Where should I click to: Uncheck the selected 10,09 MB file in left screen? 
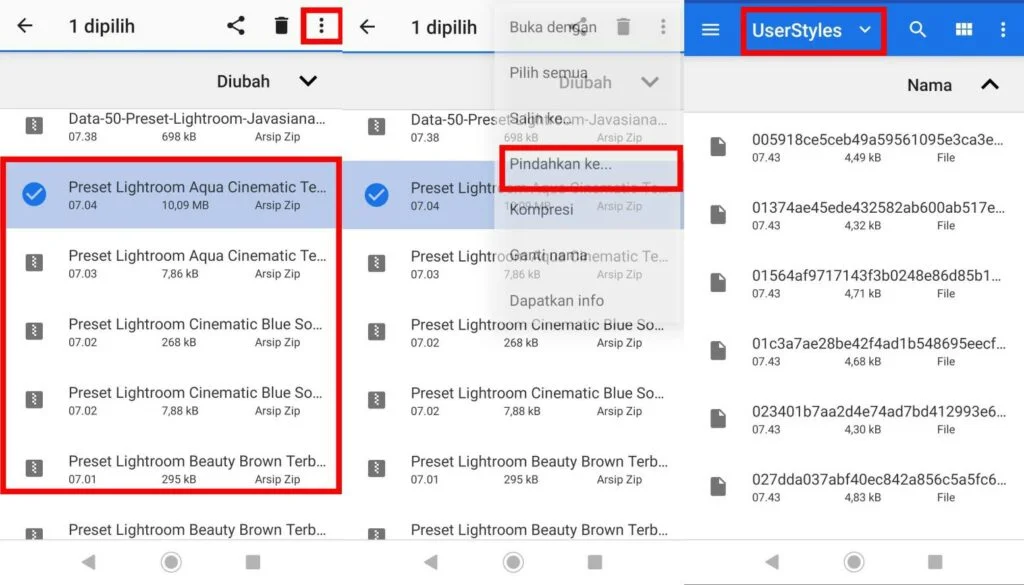[x=35, y=195]
